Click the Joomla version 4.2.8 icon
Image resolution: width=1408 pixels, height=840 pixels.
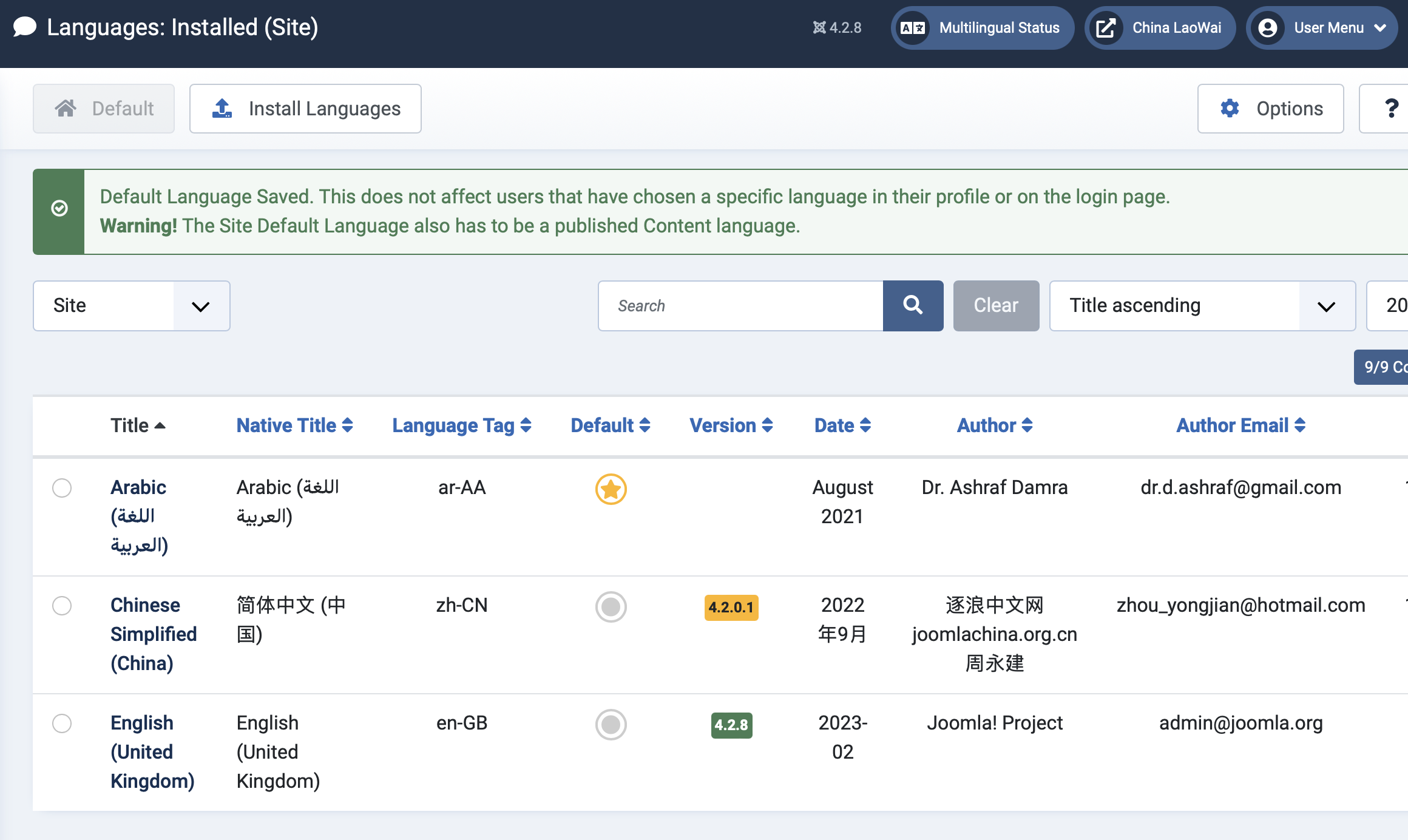coord(819,28)
